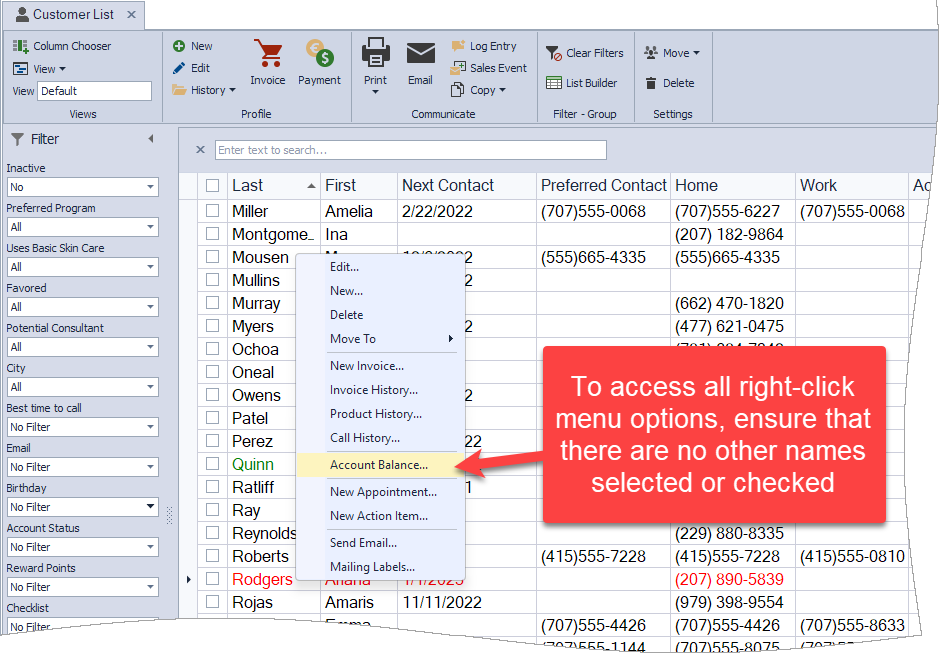Open the Birthday filter dropdown
The height and width of the screenshot is (653, 939).
coord(150,507)
